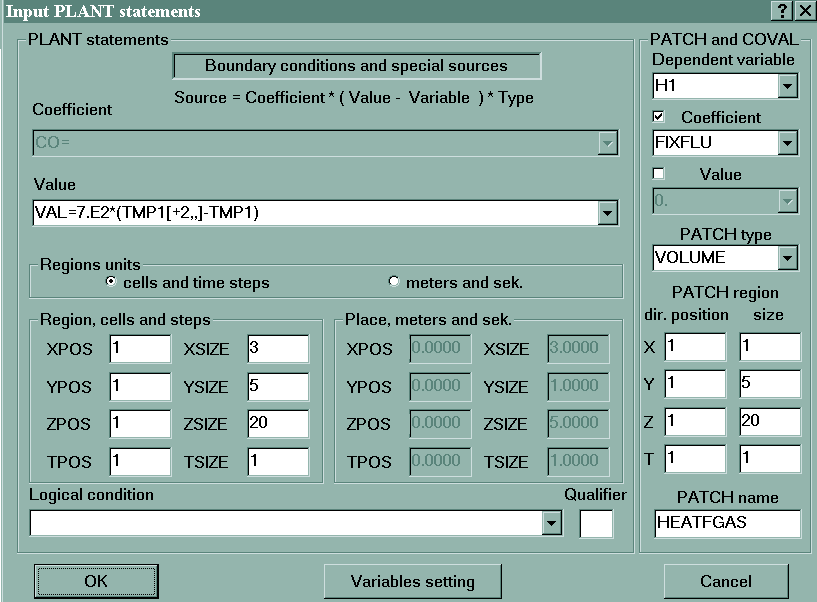Screen dimensions: 817x602
Task: Expand the Value formula dropdown
Action: tap(607, 212)
